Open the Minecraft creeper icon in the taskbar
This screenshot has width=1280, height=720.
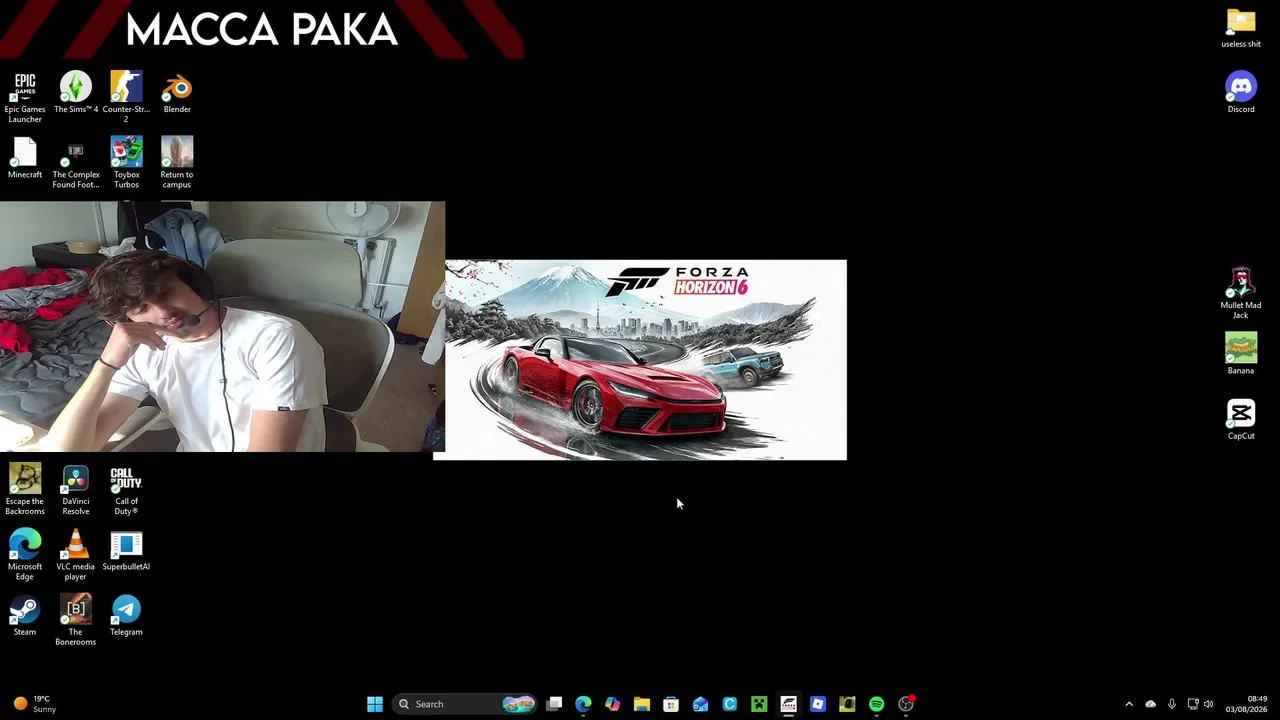(x=759, y=704)
